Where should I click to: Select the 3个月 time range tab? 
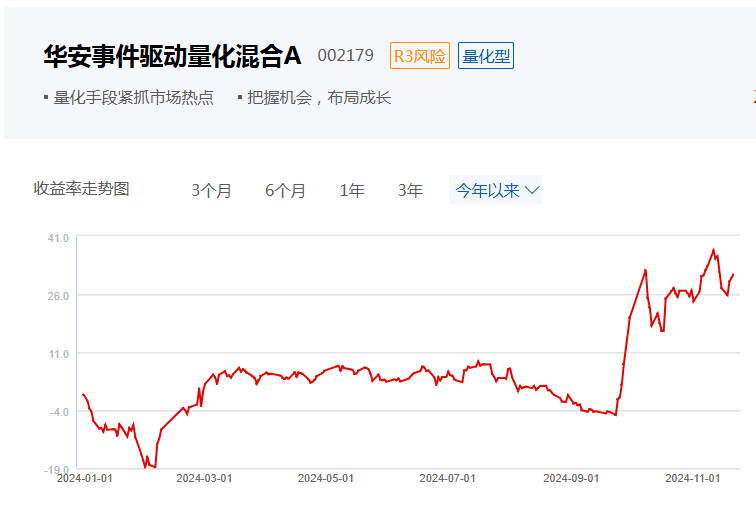coord(211,190)
